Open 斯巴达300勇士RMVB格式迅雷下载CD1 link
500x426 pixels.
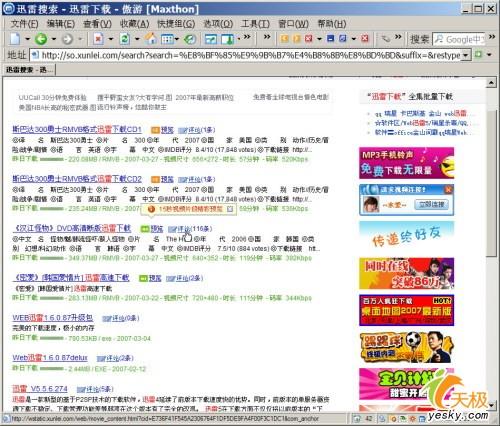(77, 130)
